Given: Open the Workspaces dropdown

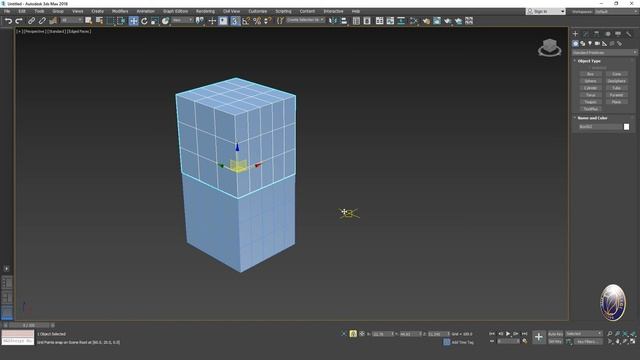Looking at the screenshot, I should [616, 11].
